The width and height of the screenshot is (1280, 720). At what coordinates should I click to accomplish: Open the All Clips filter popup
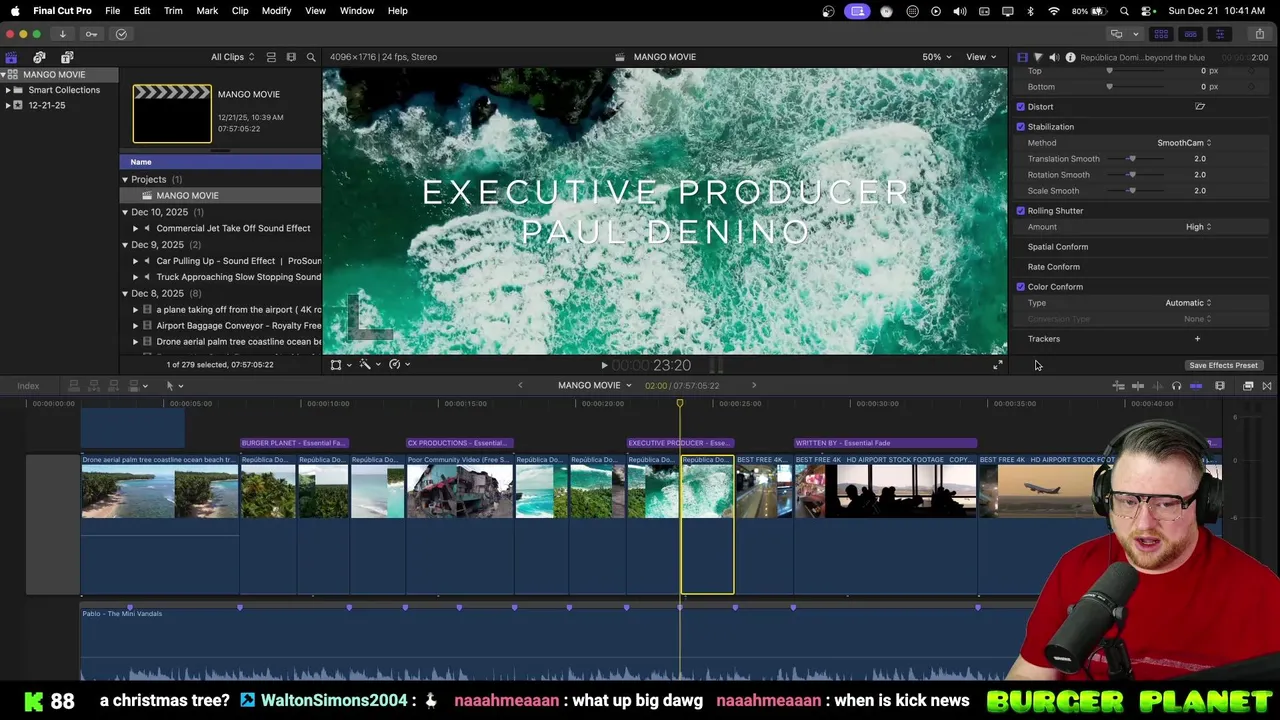(x=232, y=57)
